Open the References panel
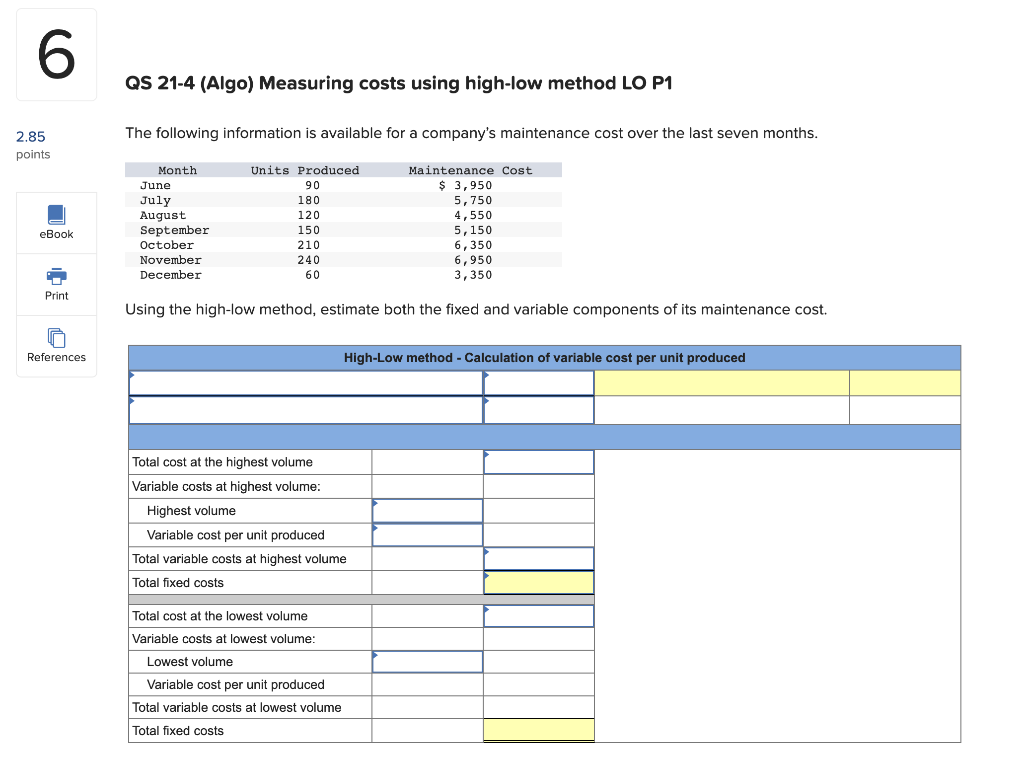The height and width of the screenshot is (757, 1024). pyautogui.click(x=55, y=346)
